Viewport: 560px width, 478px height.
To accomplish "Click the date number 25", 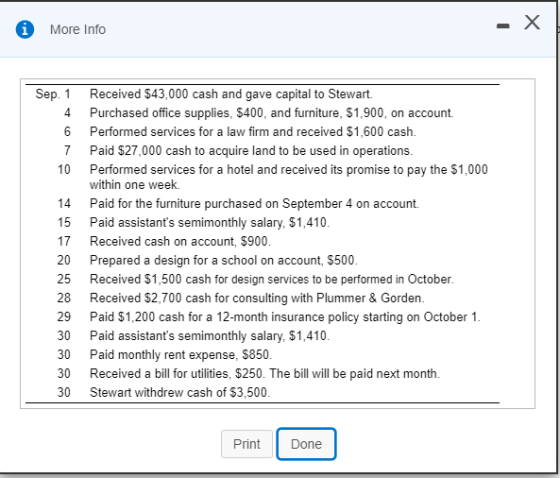I will point(64,279).
